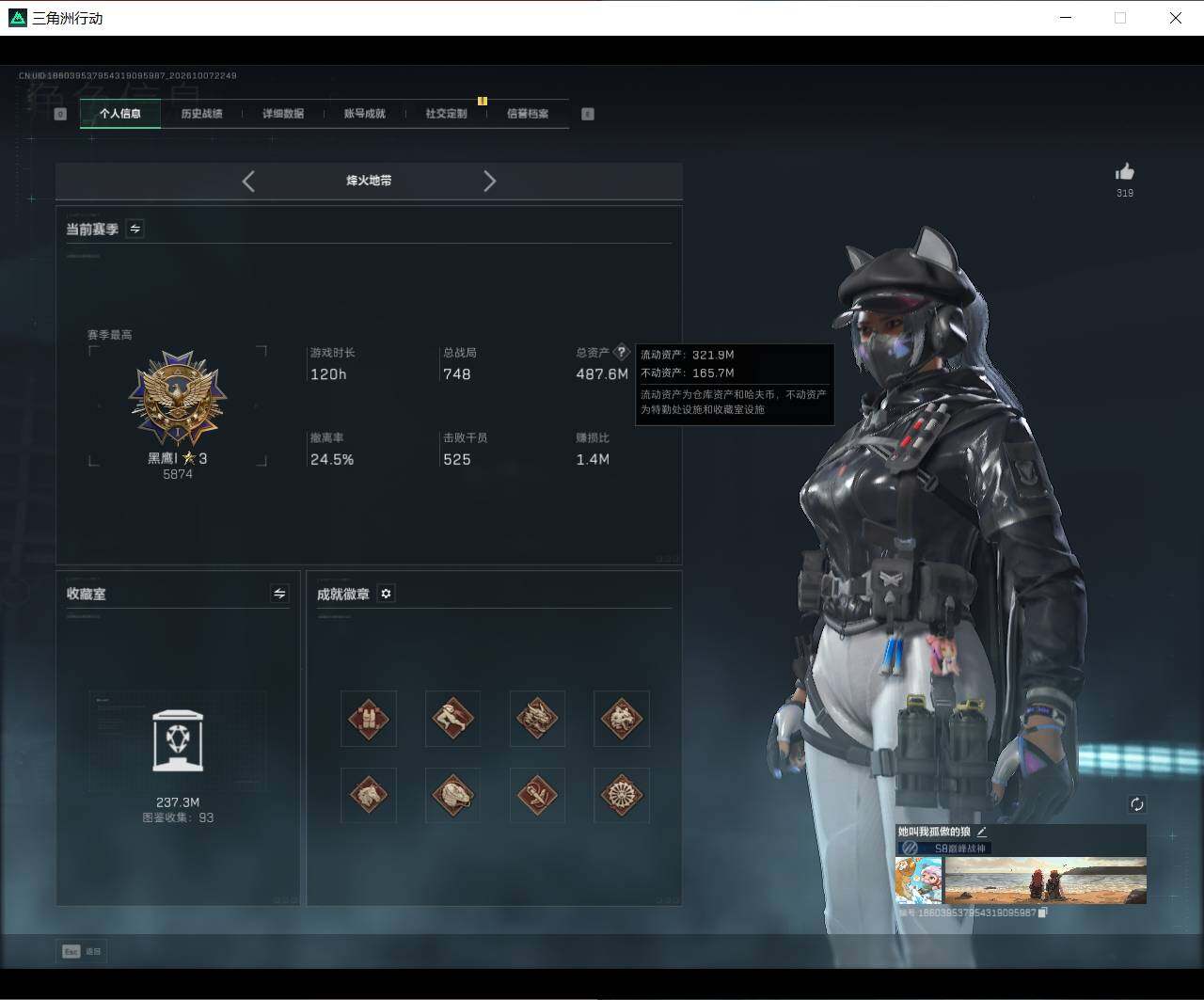Click the 237.3M collection room value
This screenshot has height=1000, width=1204.
tap(178, 802)
